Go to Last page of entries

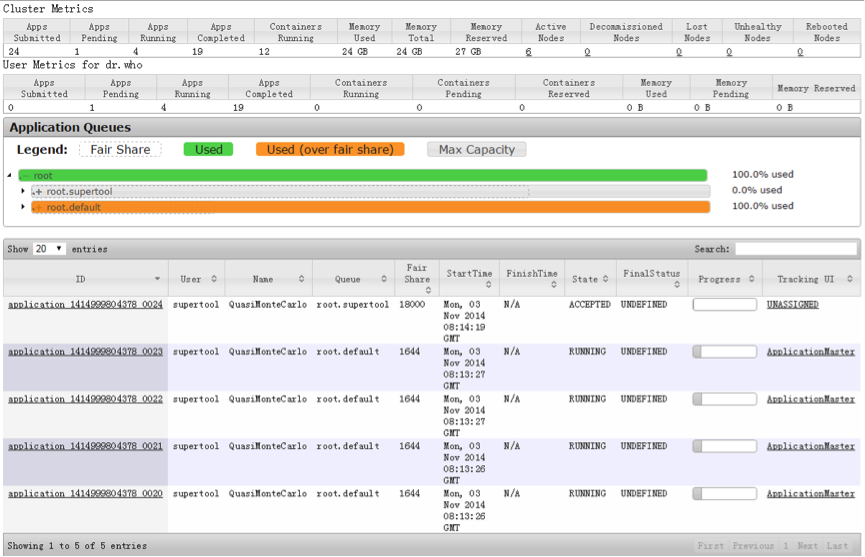837,545
